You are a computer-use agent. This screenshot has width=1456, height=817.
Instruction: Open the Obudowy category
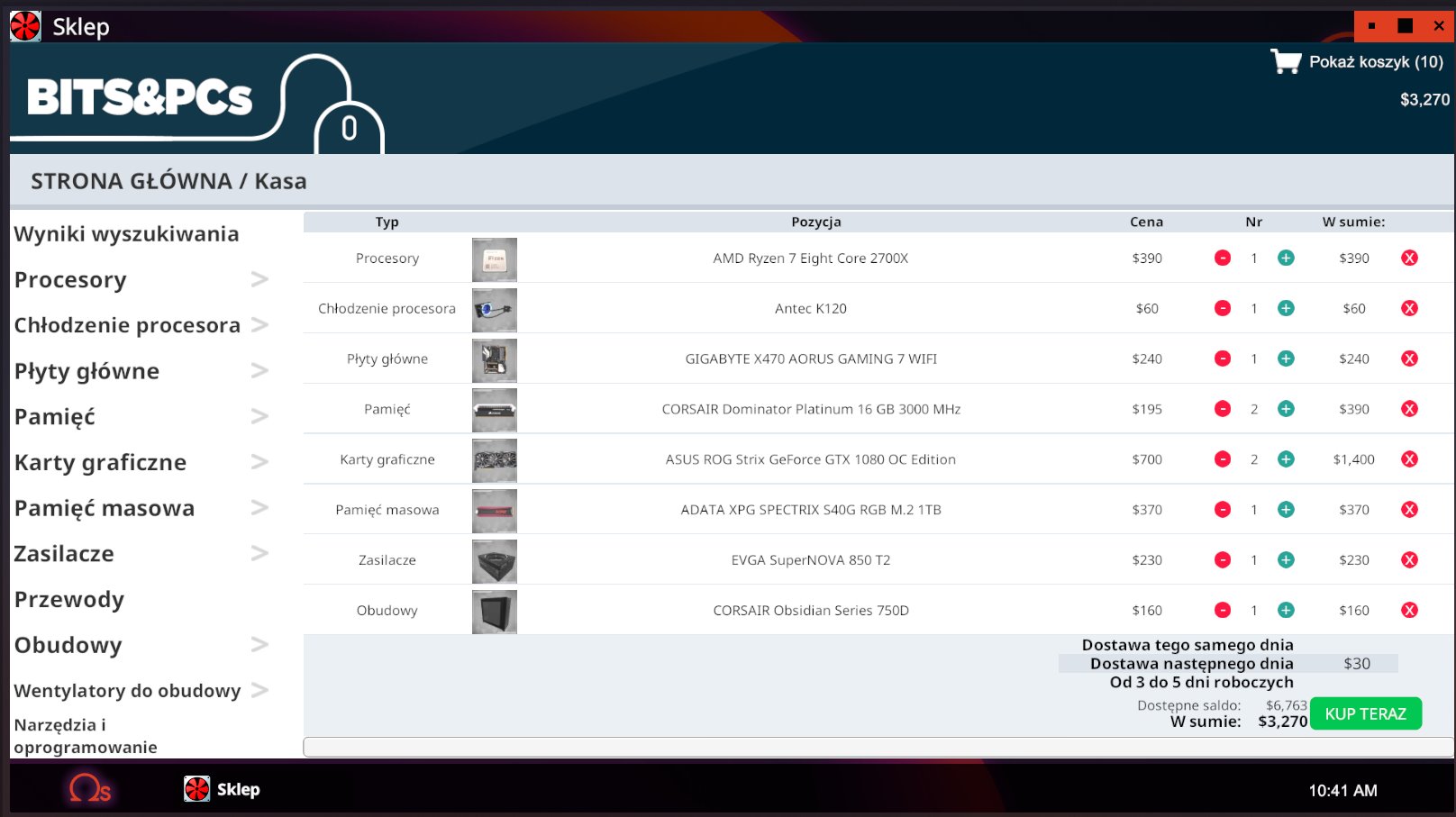click(x=68, y=646)
